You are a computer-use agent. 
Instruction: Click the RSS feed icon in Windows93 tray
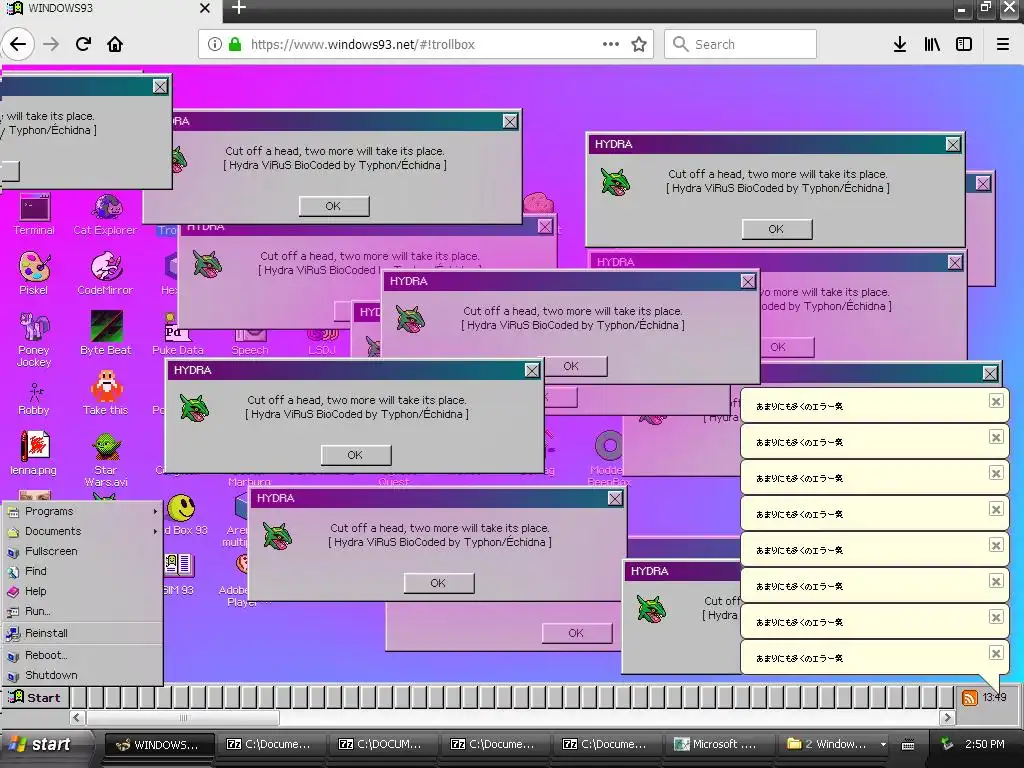pos(970,698)
